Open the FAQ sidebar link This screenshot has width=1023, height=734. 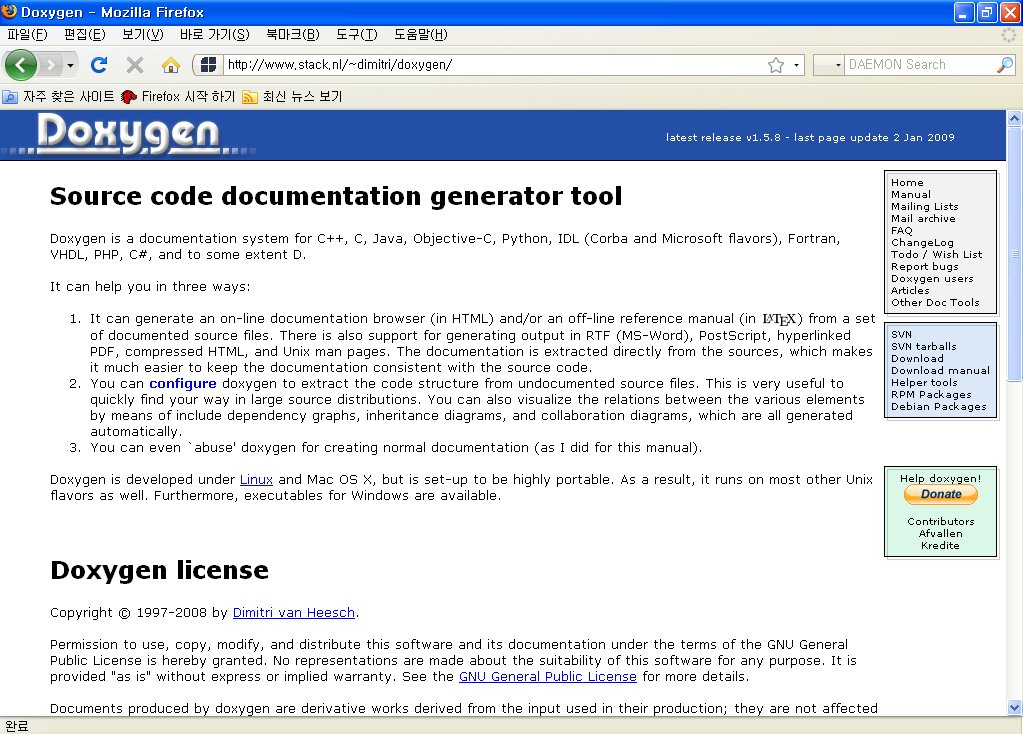(902, 230)
